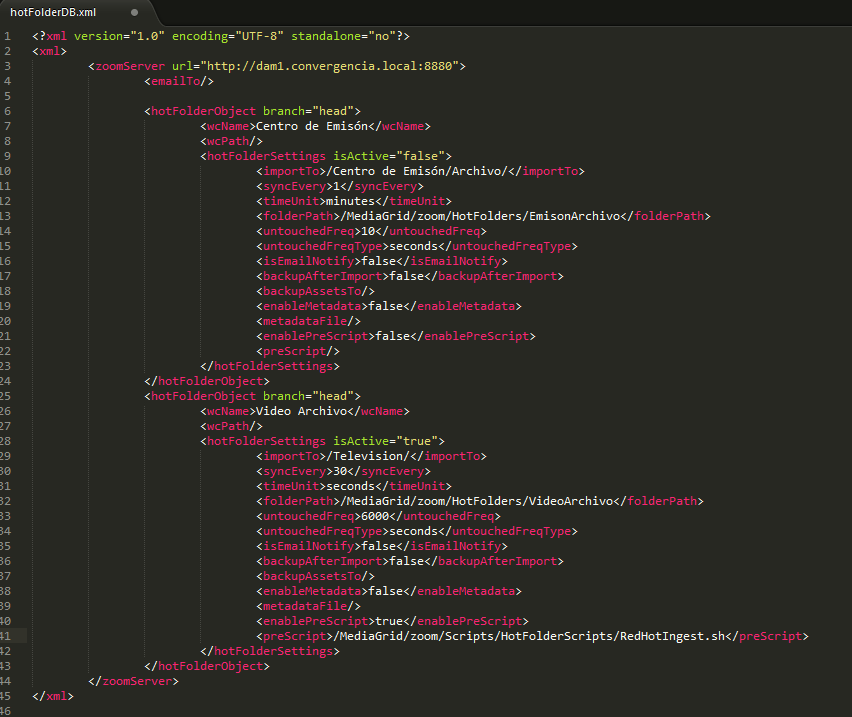This screenshot has width=852, height=717.
Task: Click the importTo path "/Centro de Emisón/Archivo/"
Action: point(417,171)
